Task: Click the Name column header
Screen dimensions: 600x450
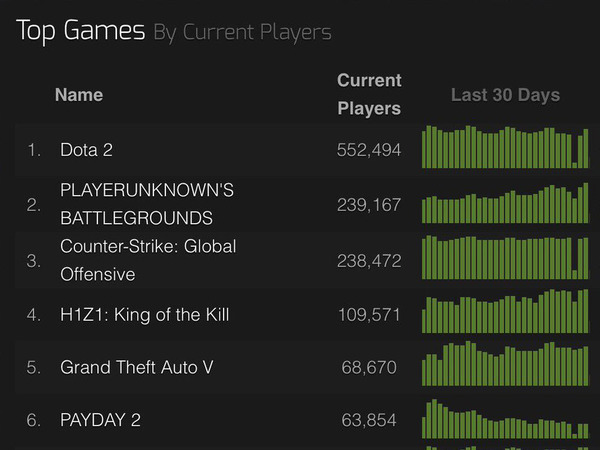Action: pyautogui.click(x=79, y=95)
